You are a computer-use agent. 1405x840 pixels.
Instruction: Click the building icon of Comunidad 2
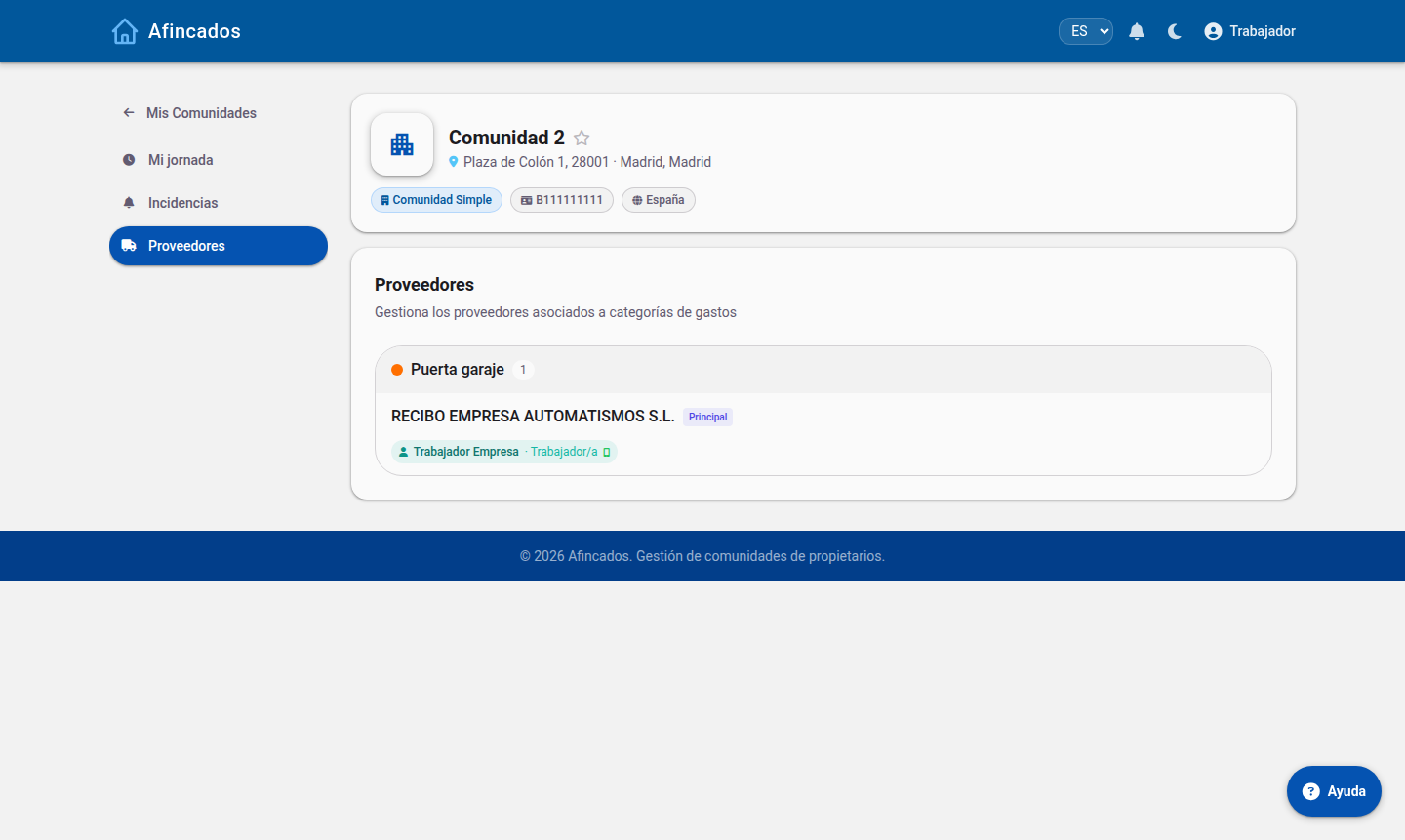(x=402, y=144)
